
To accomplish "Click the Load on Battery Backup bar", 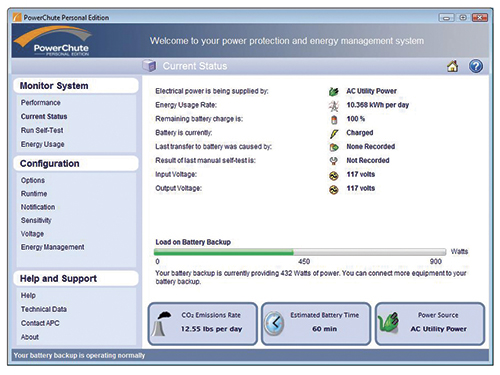I will [300, 252].
